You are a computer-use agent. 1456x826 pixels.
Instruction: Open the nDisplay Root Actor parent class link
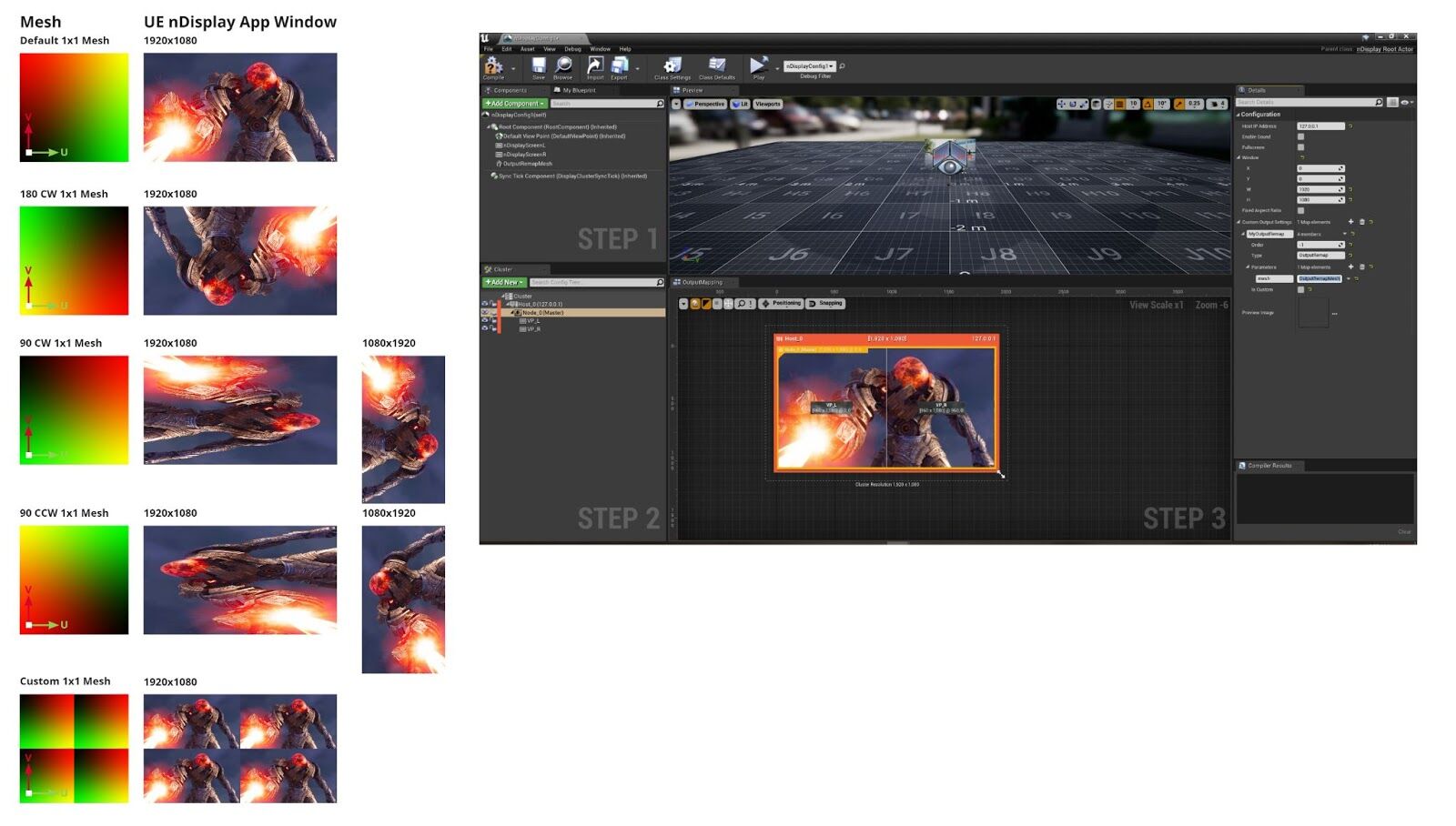click(1385, 49)
